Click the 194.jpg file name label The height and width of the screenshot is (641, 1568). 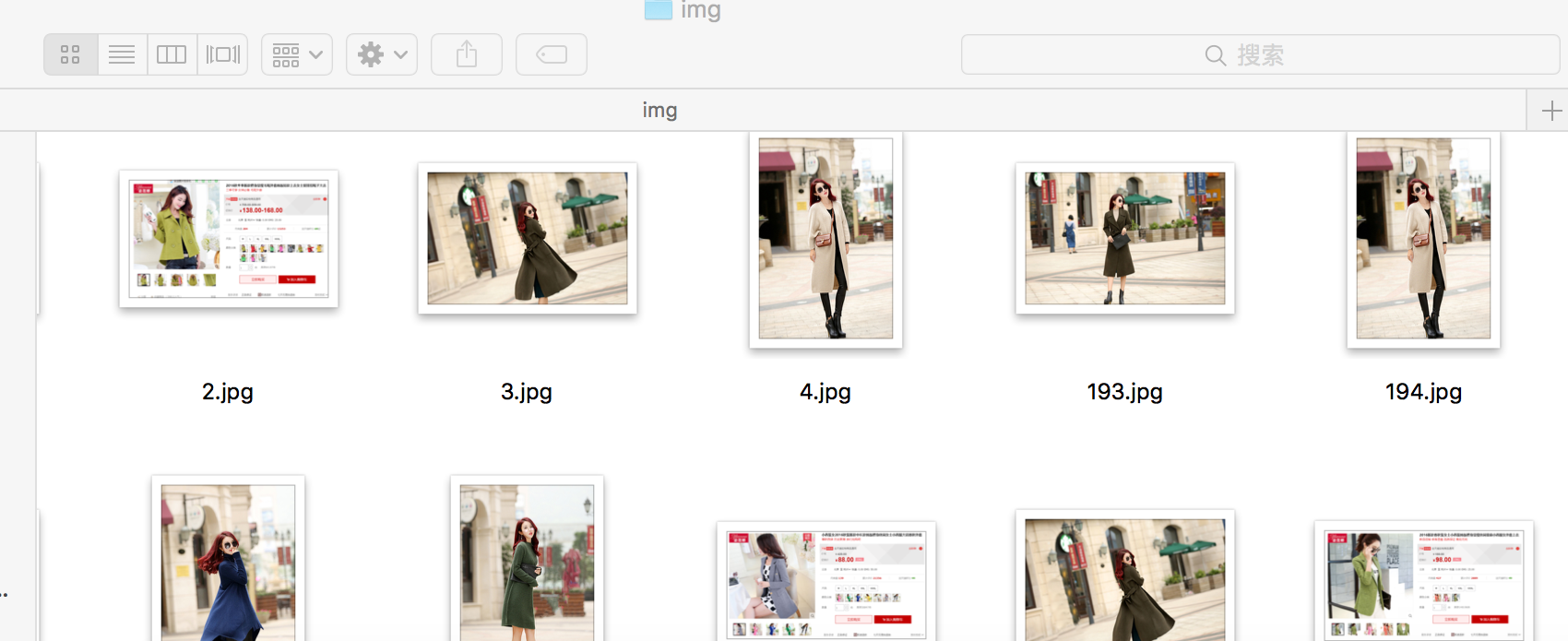click(1423, 392)
